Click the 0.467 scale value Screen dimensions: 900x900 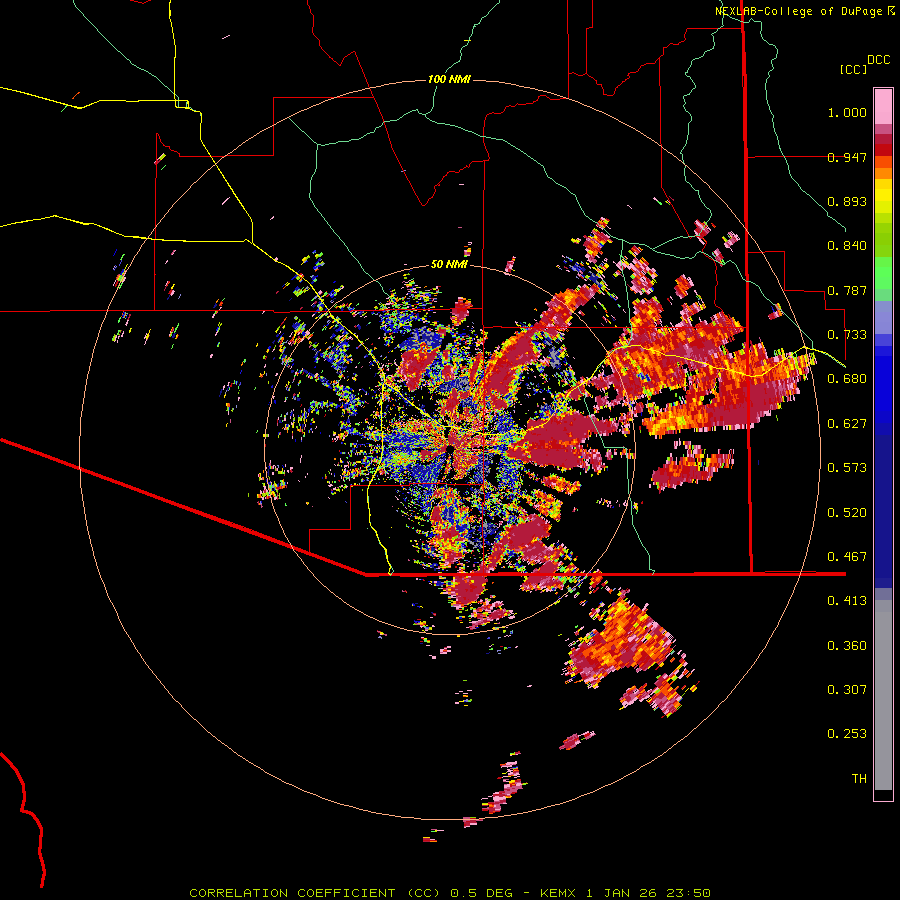pos(847,557)
